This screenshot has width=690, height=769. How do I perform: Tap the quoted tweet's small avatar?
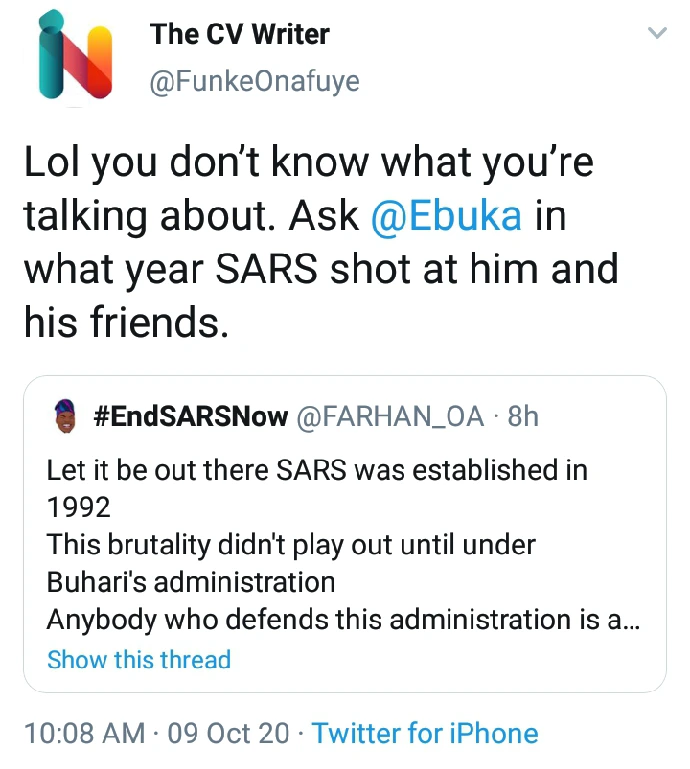click(63, 415)
